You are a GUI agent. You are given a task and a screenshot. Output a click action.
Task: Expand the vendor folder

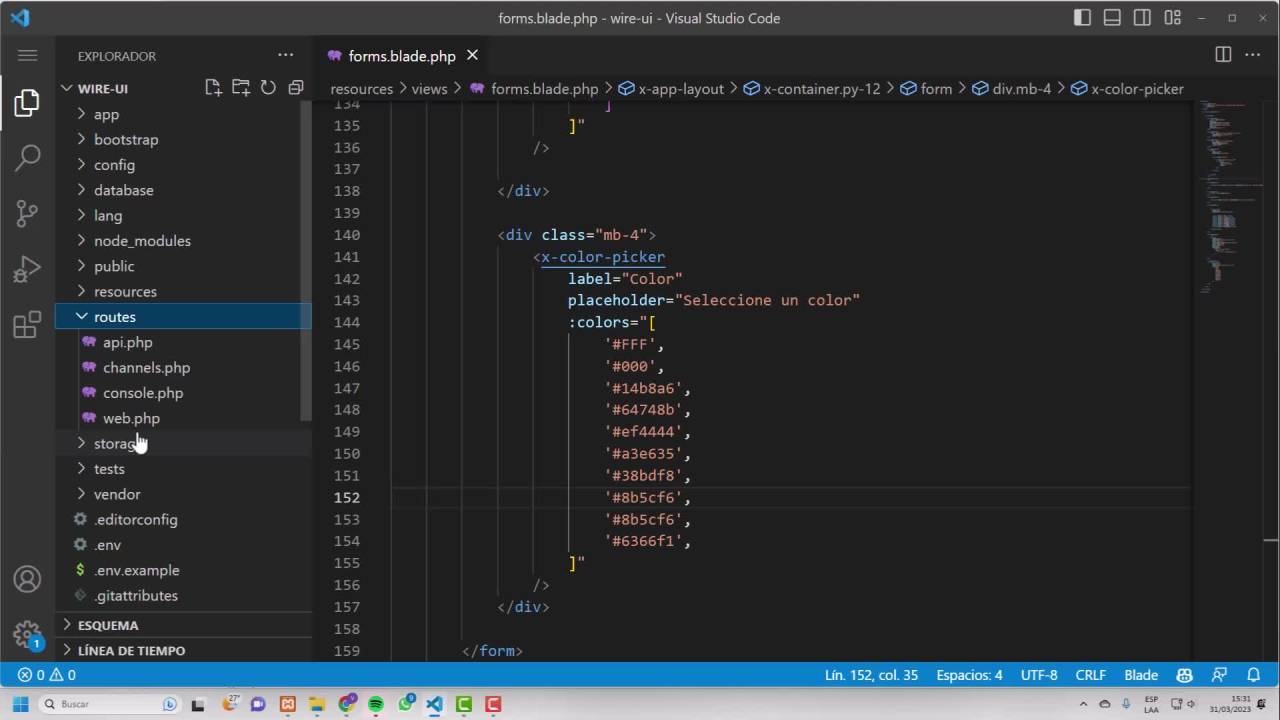183,494
